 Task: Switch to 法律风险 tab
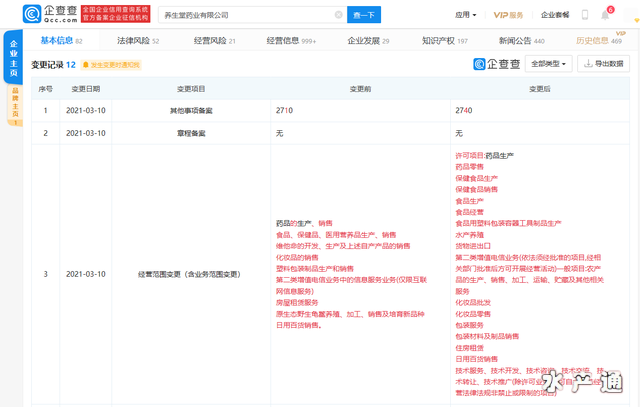pos(138,40)
